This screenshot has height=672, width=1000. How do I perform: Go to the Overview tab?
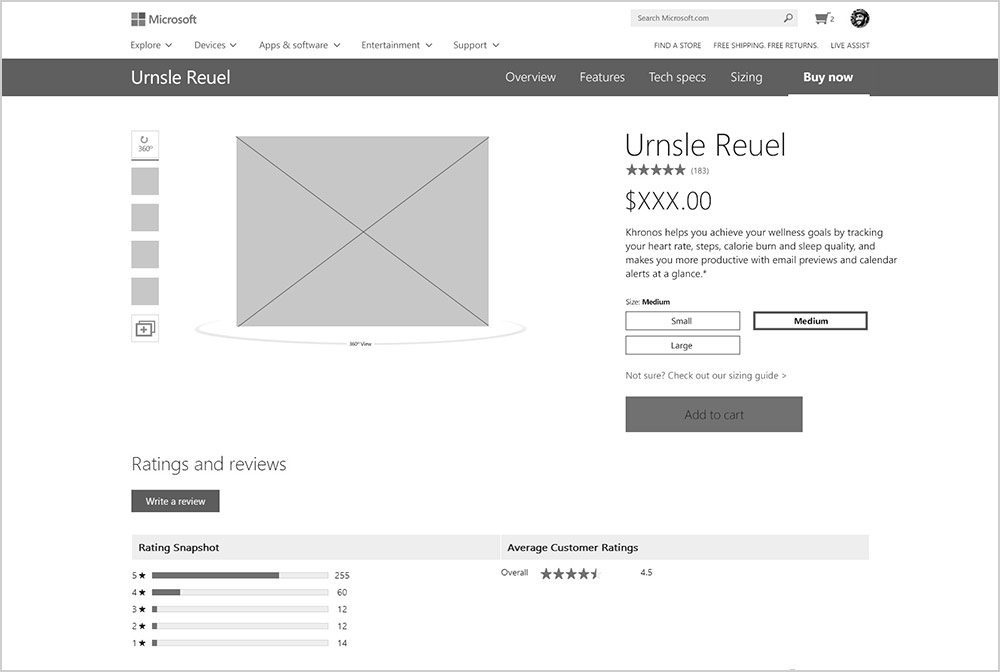(x=531, y=77)
